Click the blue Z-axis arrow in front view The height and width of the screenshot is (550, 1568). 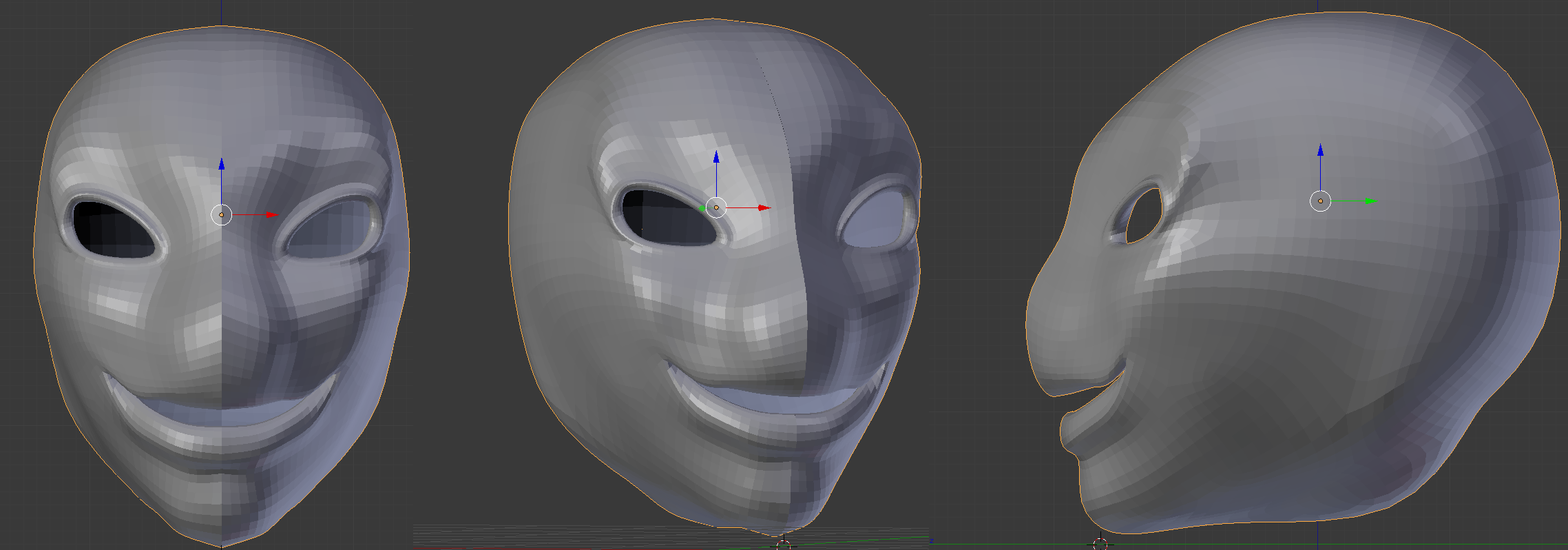pos(222,164)
